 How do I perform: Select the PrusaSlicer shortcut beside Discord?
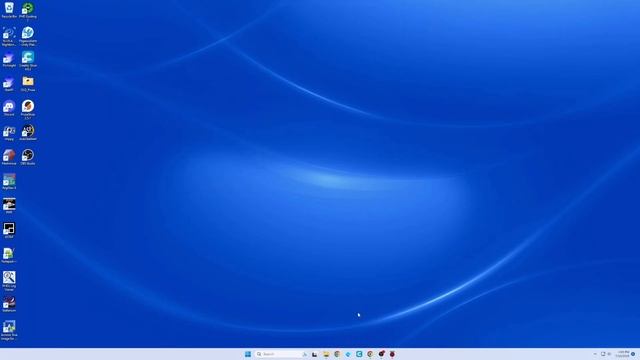(x=28, y=109)
